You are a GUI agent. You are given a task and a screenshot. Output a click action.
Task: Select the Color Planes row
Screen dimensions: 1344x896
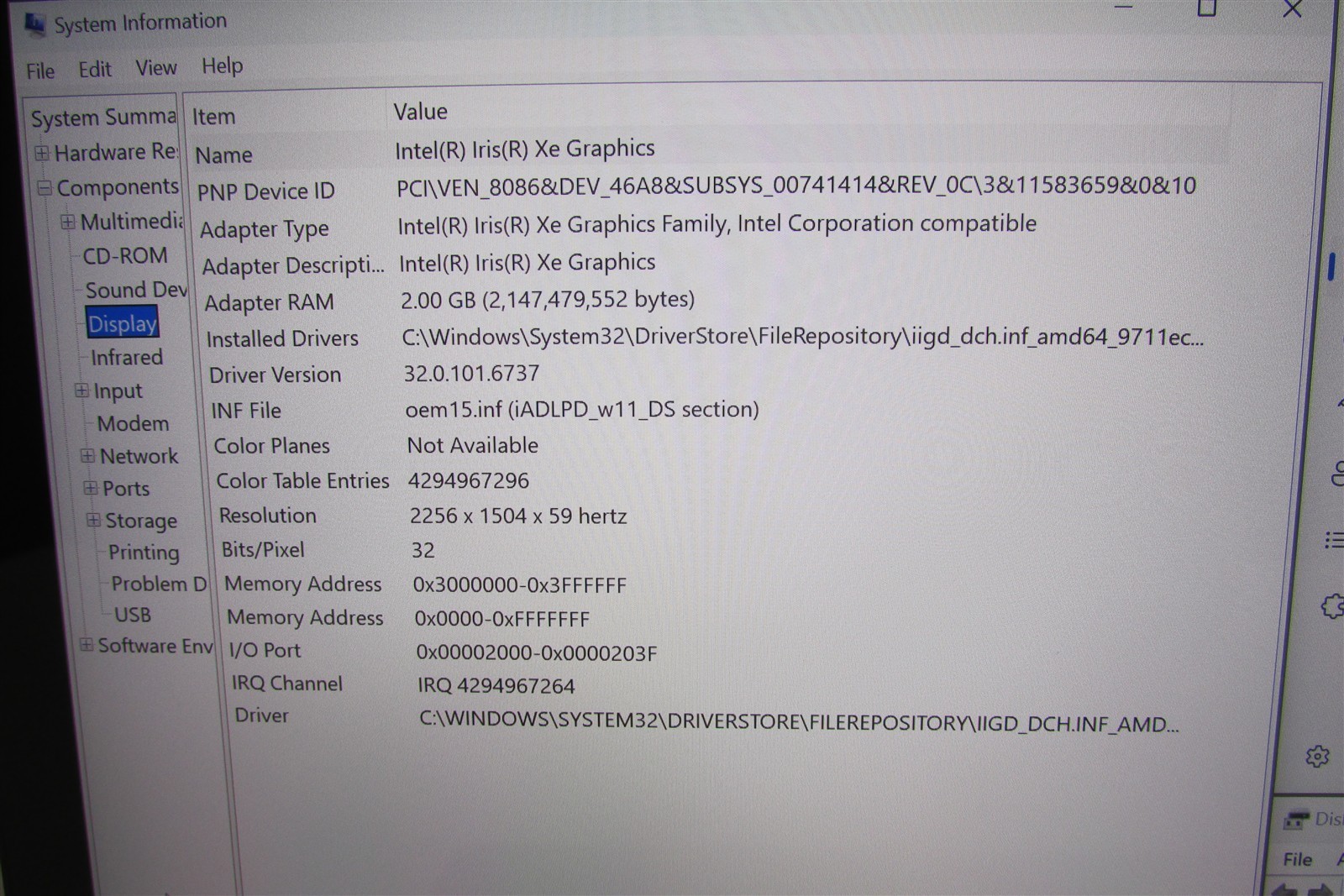[376, 445]
